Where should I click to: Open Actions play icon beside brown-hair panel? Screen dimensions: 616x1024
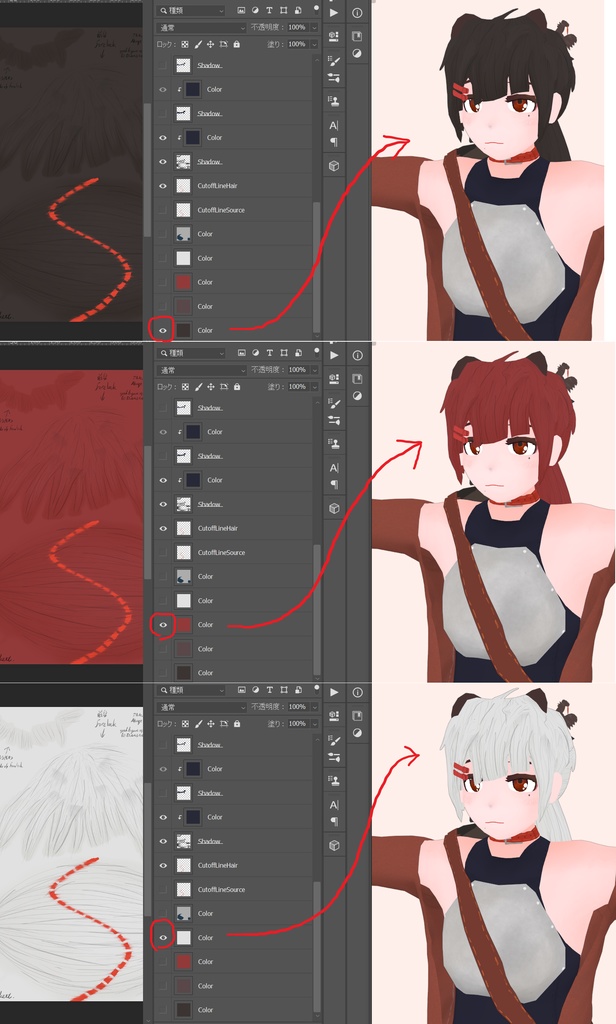(x=334, y=12)
